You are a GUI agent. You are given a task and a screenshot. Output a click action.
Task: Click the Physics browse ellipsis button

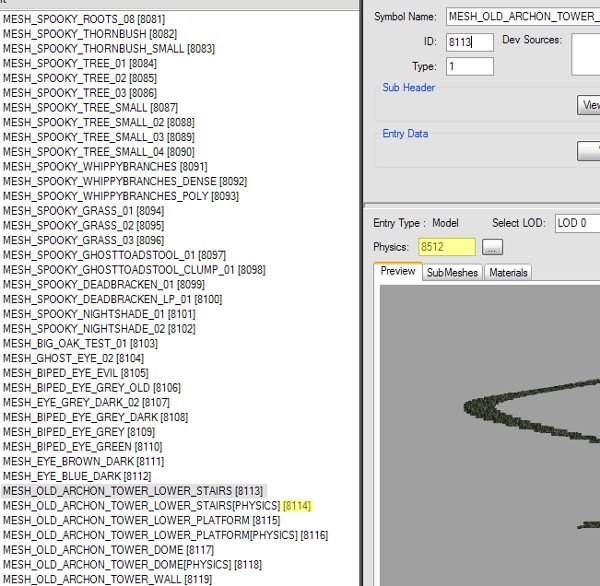click(x=493, y=247)
